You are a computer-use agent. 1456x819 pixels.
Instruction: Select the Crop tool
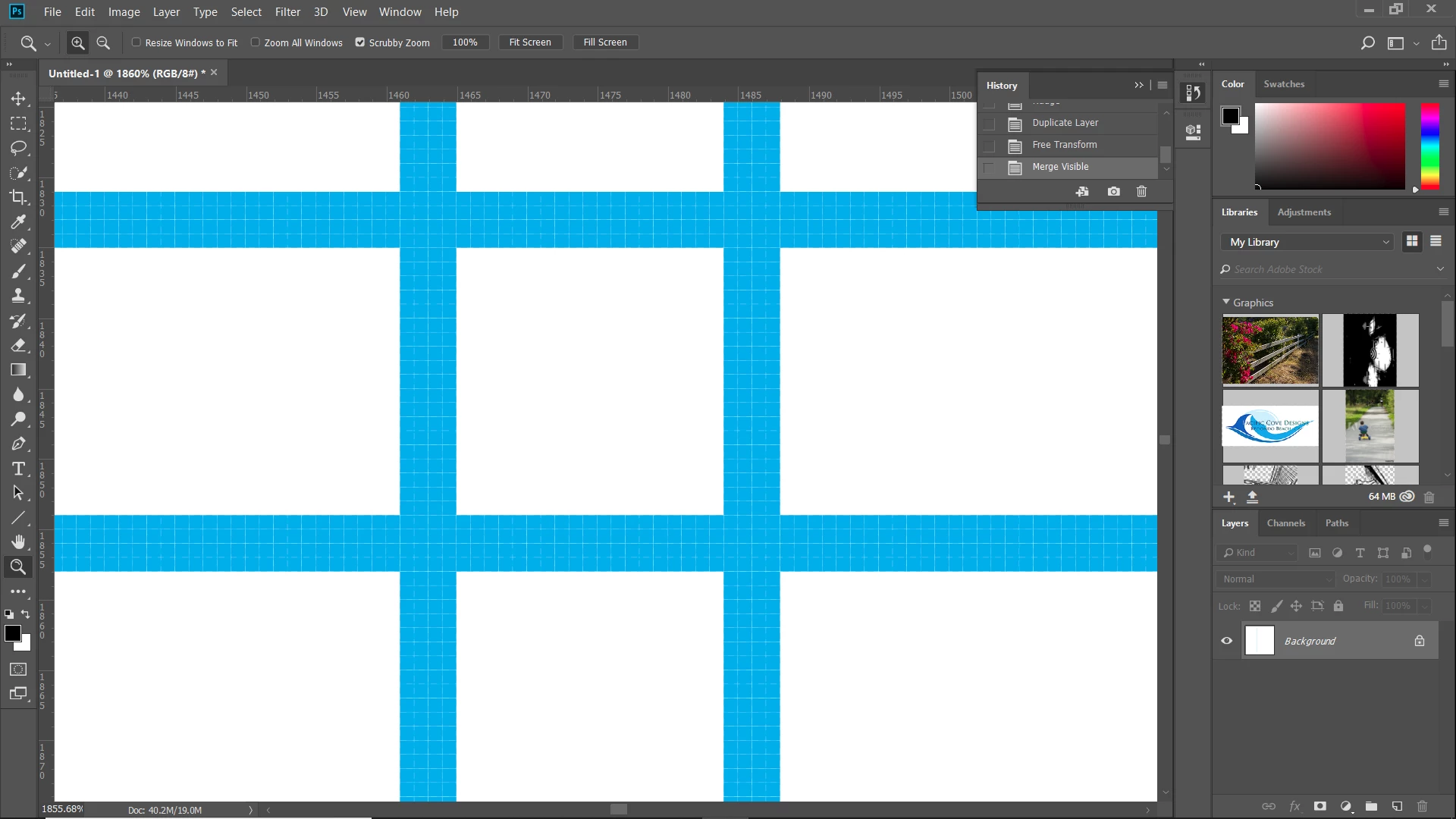[18, 197]
